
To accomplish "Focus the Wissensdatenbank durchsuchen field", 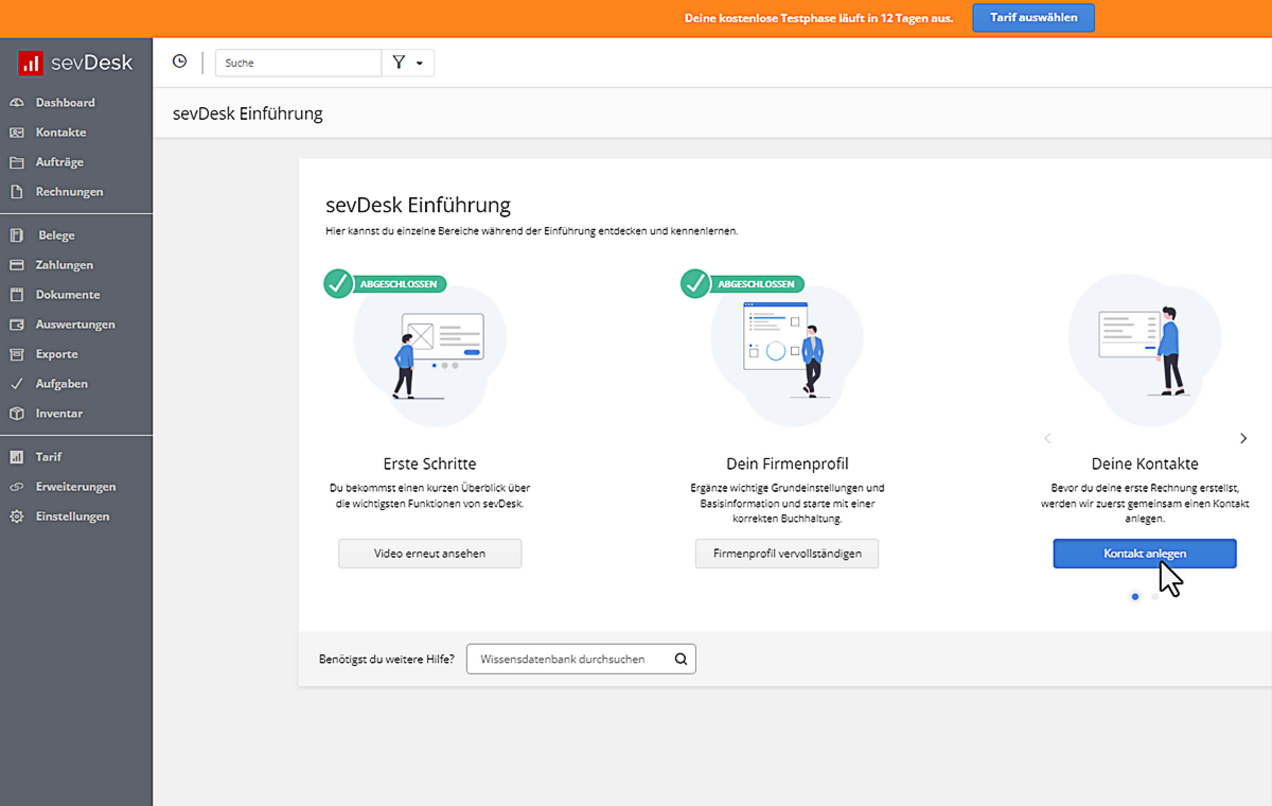I will [x=581, y=659].
